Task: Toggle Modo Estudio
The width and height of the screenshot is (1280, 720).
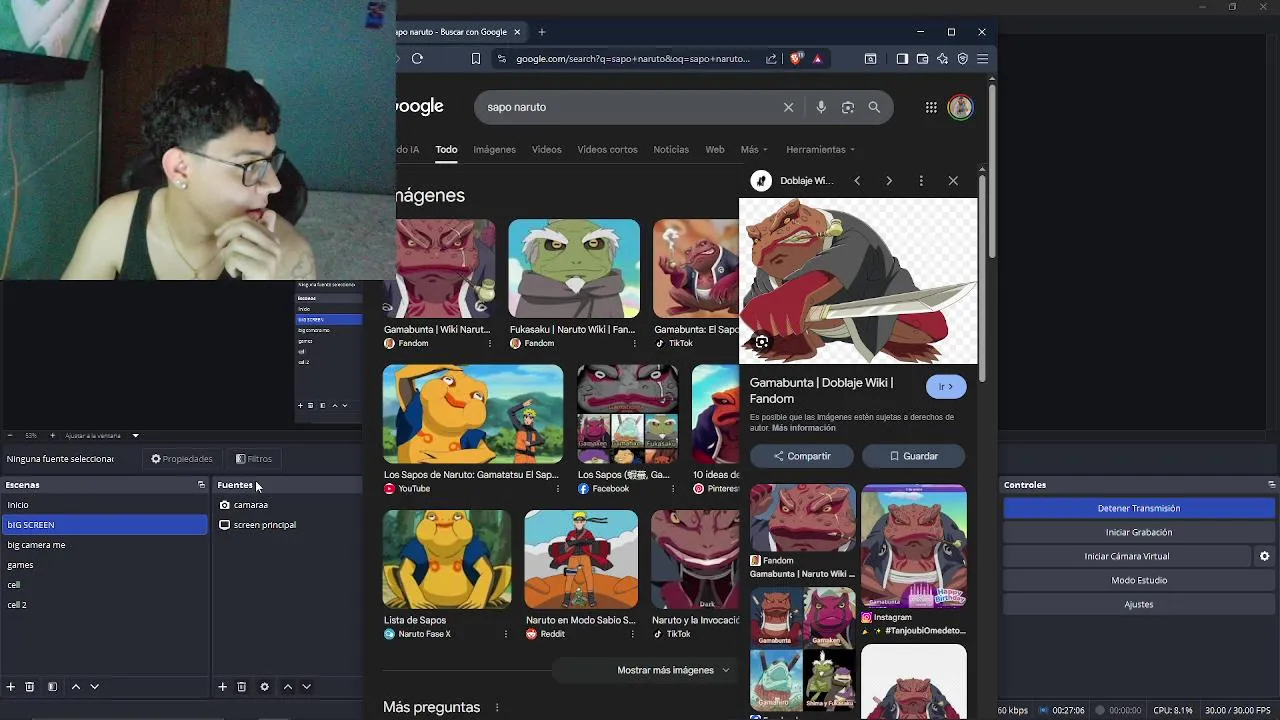Action: coord(1138,580)
